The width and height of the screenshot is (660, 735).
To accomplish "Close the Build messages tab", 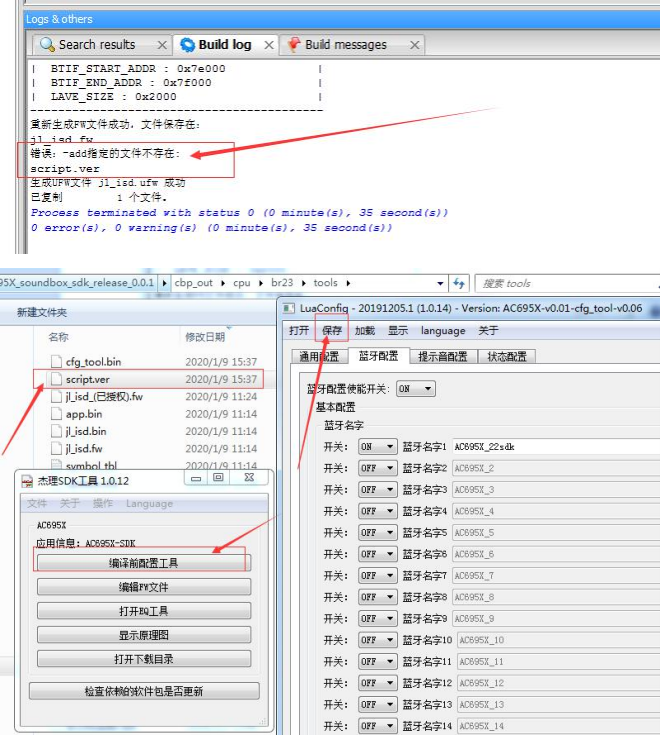I will 415,45.
